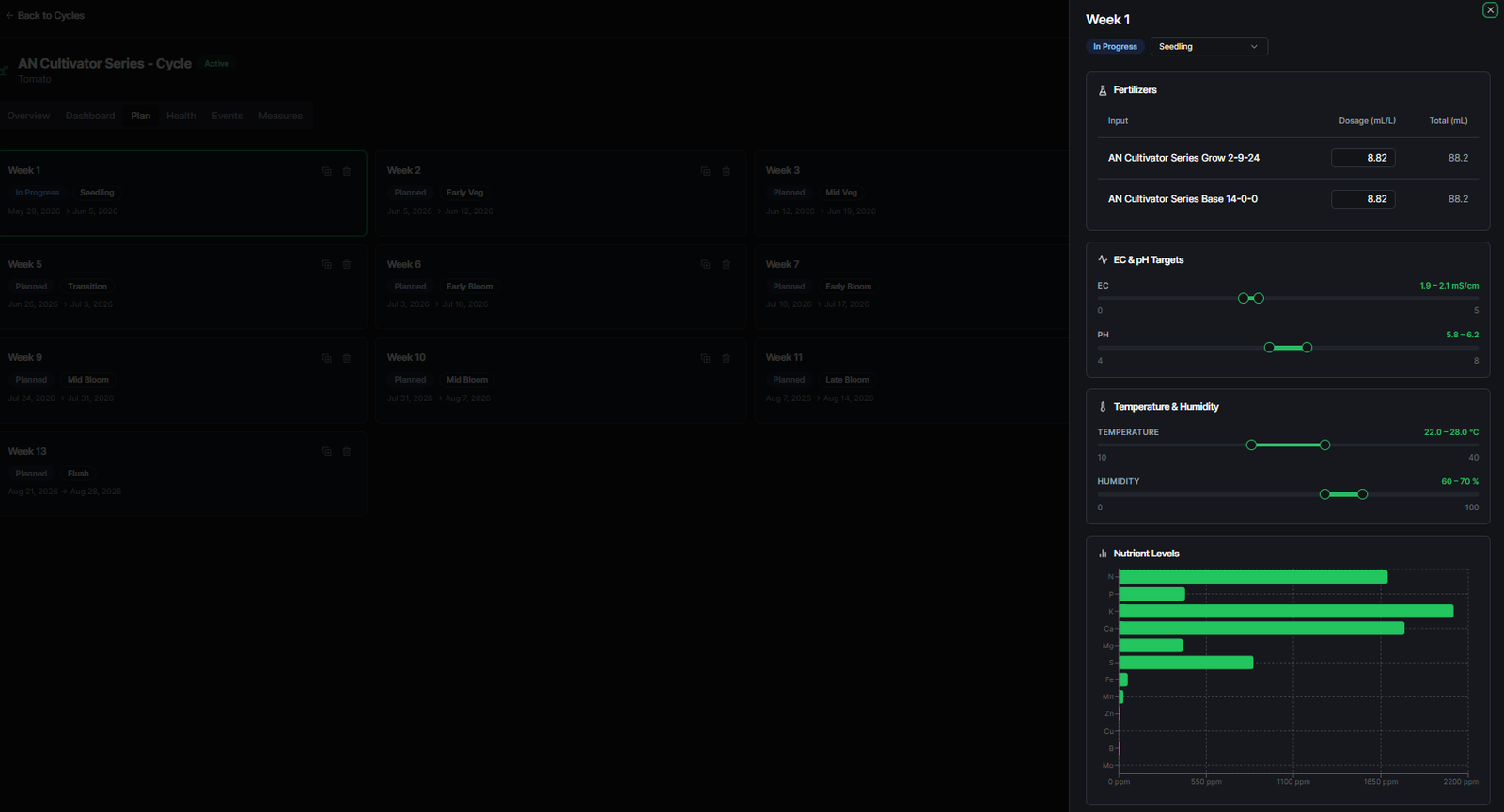Open the Measures tab

[280, 116]
